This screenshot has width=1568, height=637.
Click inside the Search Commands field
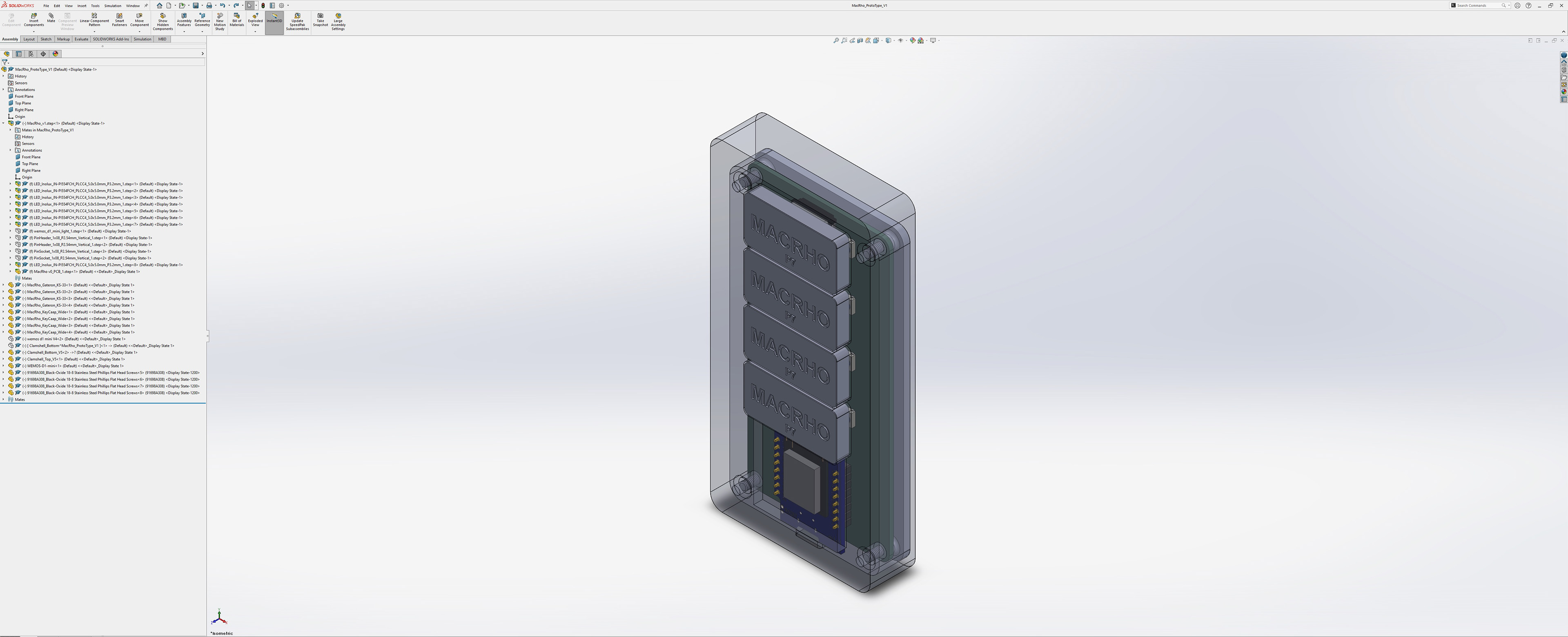[x=1476, y=5]
